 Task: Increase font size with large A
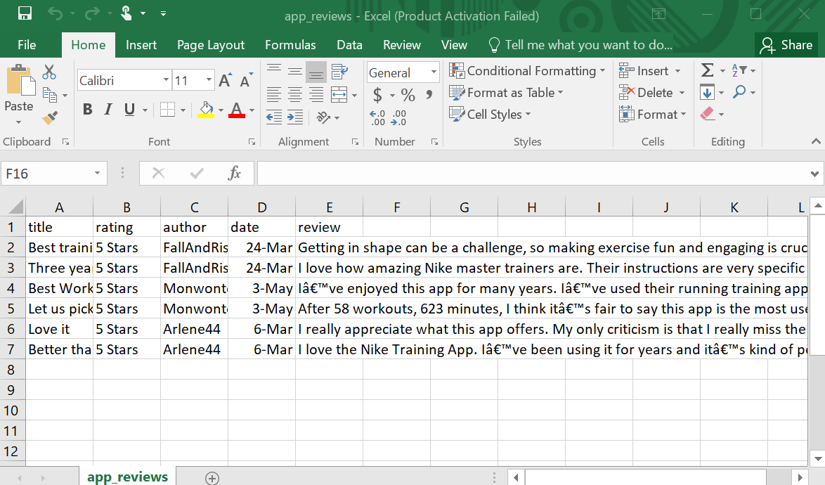225,80
